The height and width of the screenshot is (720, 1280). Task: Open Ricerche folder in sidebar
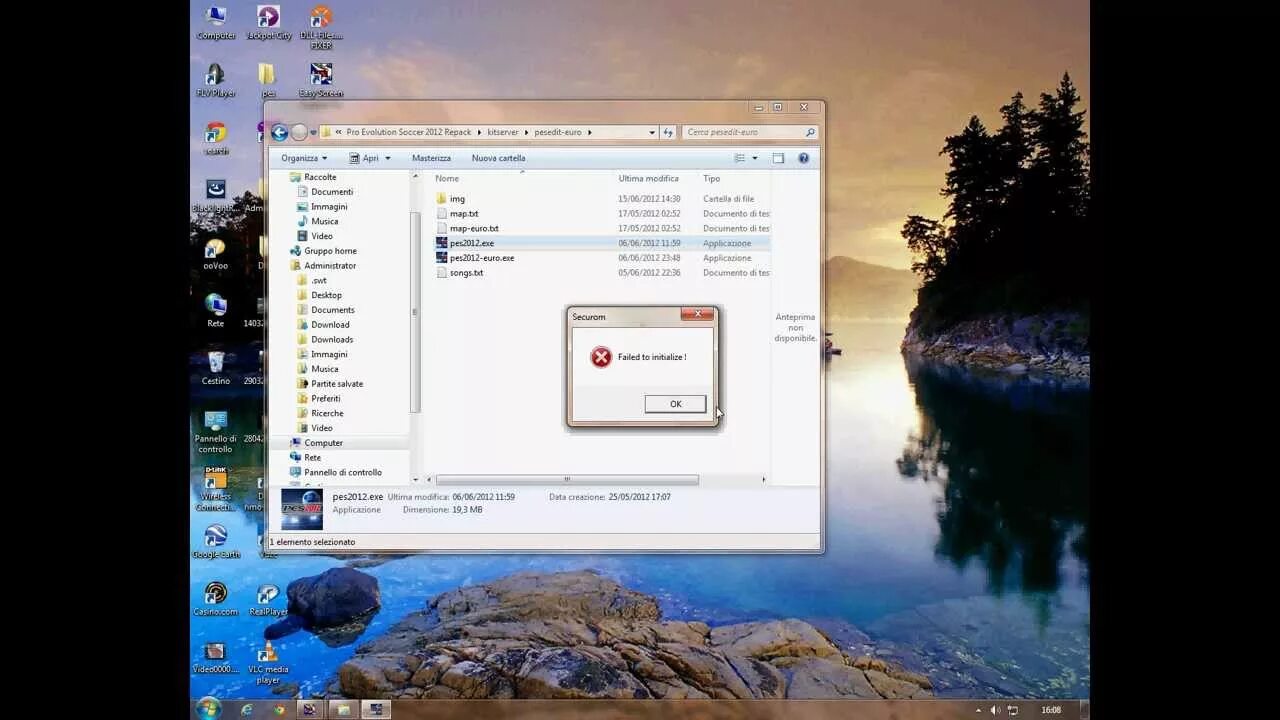click(327, 413)
